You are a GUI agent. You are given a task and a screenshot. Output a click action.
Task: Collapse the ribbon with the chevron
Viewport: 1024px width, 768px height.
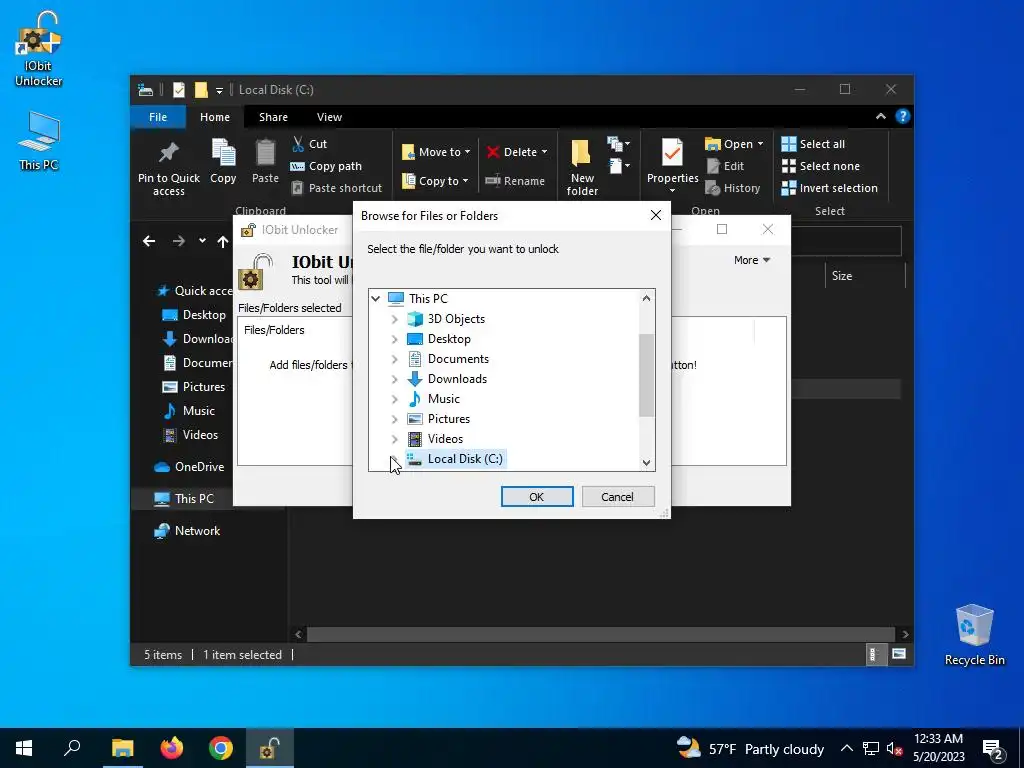click(x=880, y=116)
